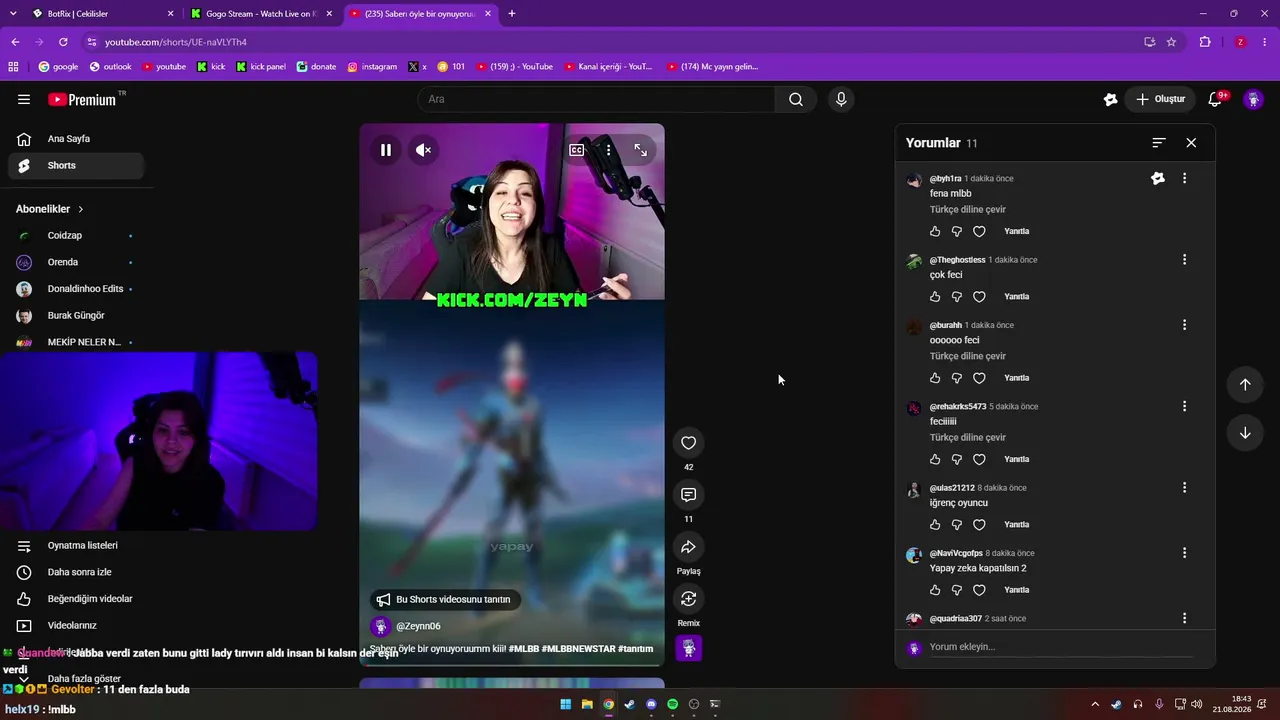Unmute the Shorts video
Screen dimensions: 1280x720
tap(424, 150)
